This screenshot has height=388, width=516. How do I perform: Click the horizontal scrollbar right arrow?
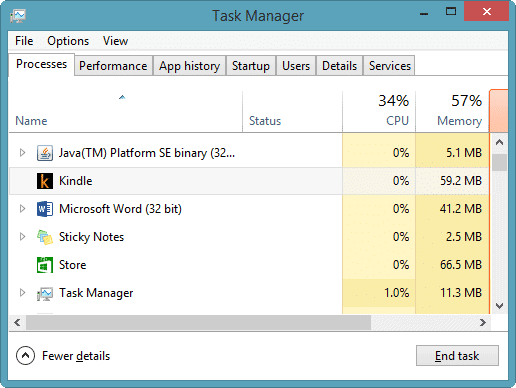click(x=482, y=322)
